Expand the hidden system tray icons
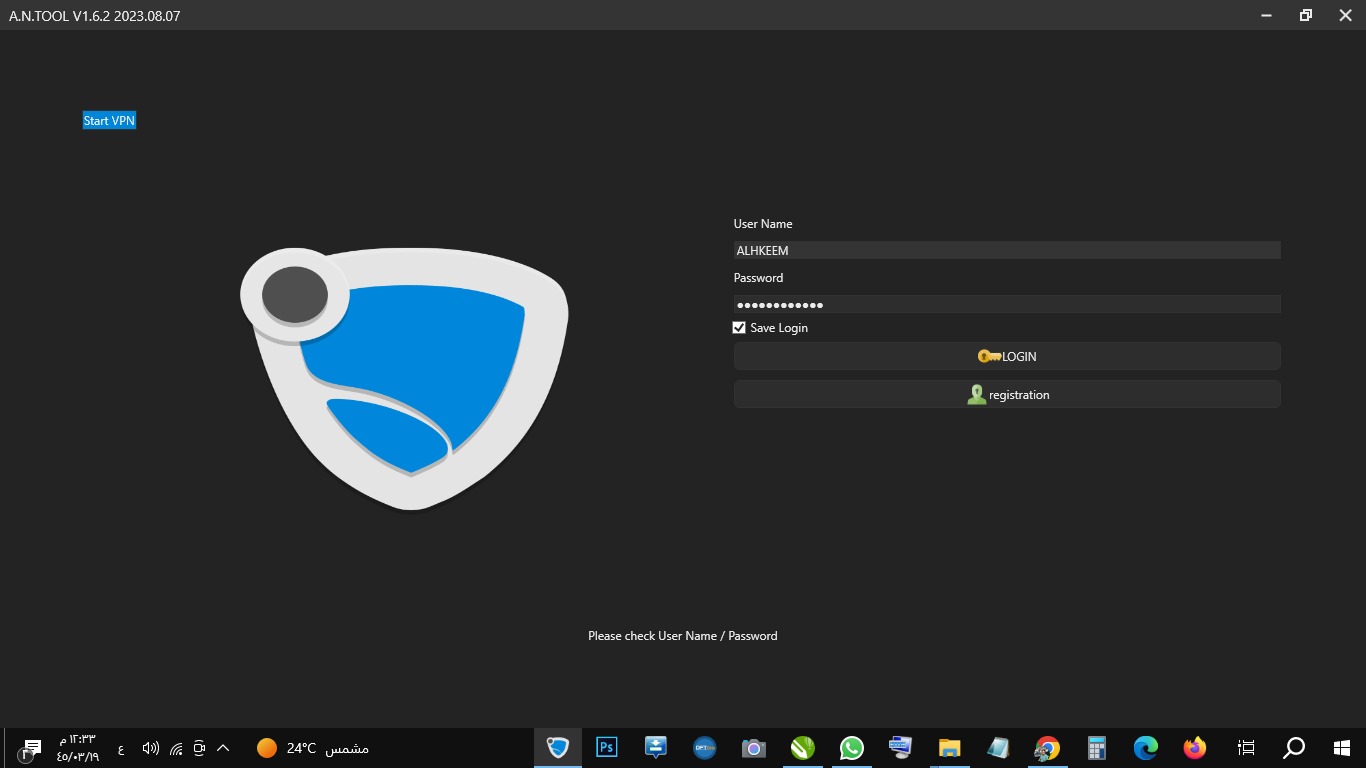Viewport: 1366px width, 768px height. click(223, 748)
